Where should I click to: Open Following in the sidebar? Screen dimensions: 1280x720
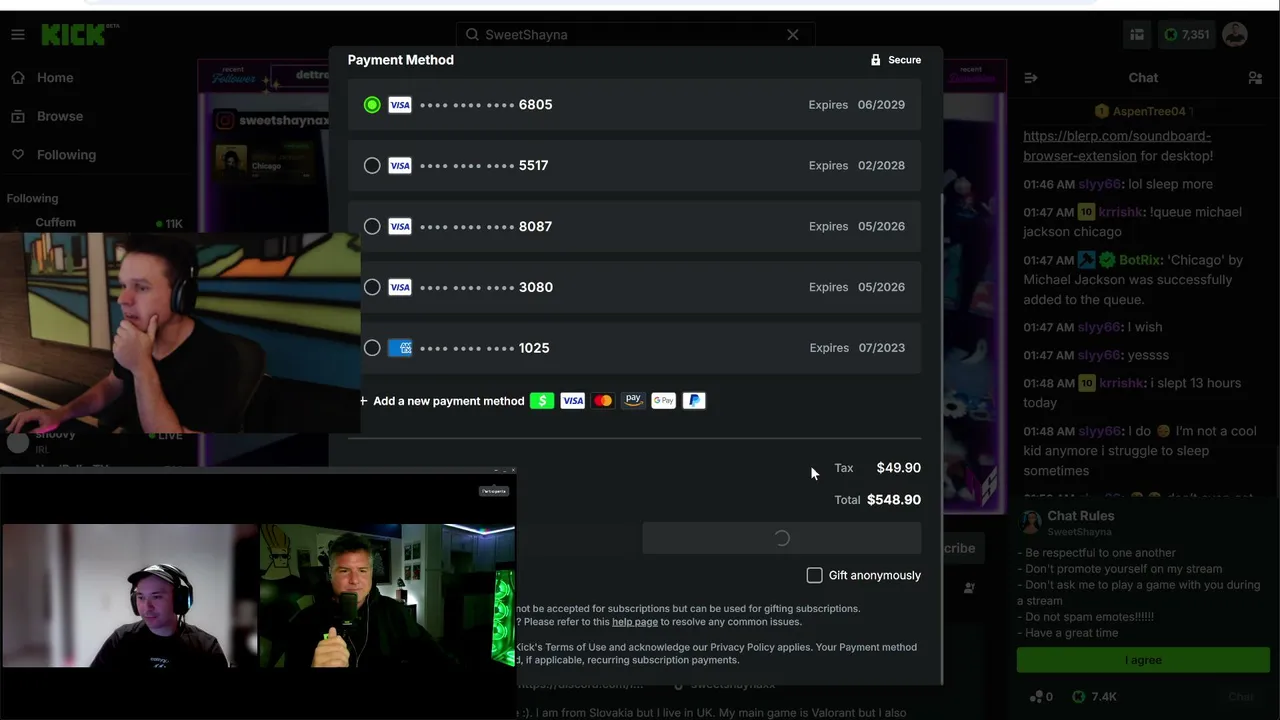pos(66,155)
